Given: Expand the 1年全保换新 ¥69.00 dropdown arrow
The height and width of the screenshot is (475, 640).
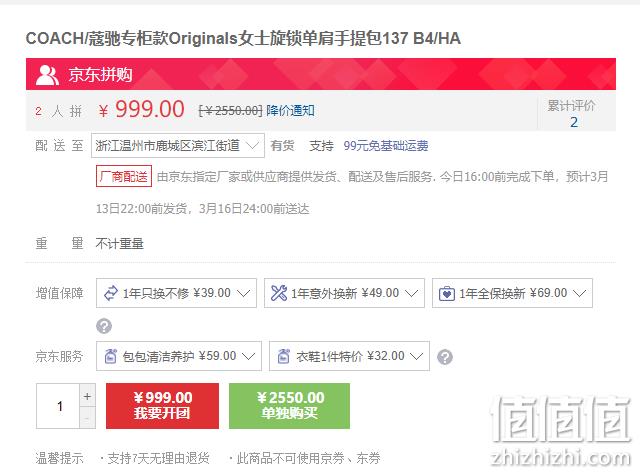Looking at the screenshot, I should click(x=580, y=293).
